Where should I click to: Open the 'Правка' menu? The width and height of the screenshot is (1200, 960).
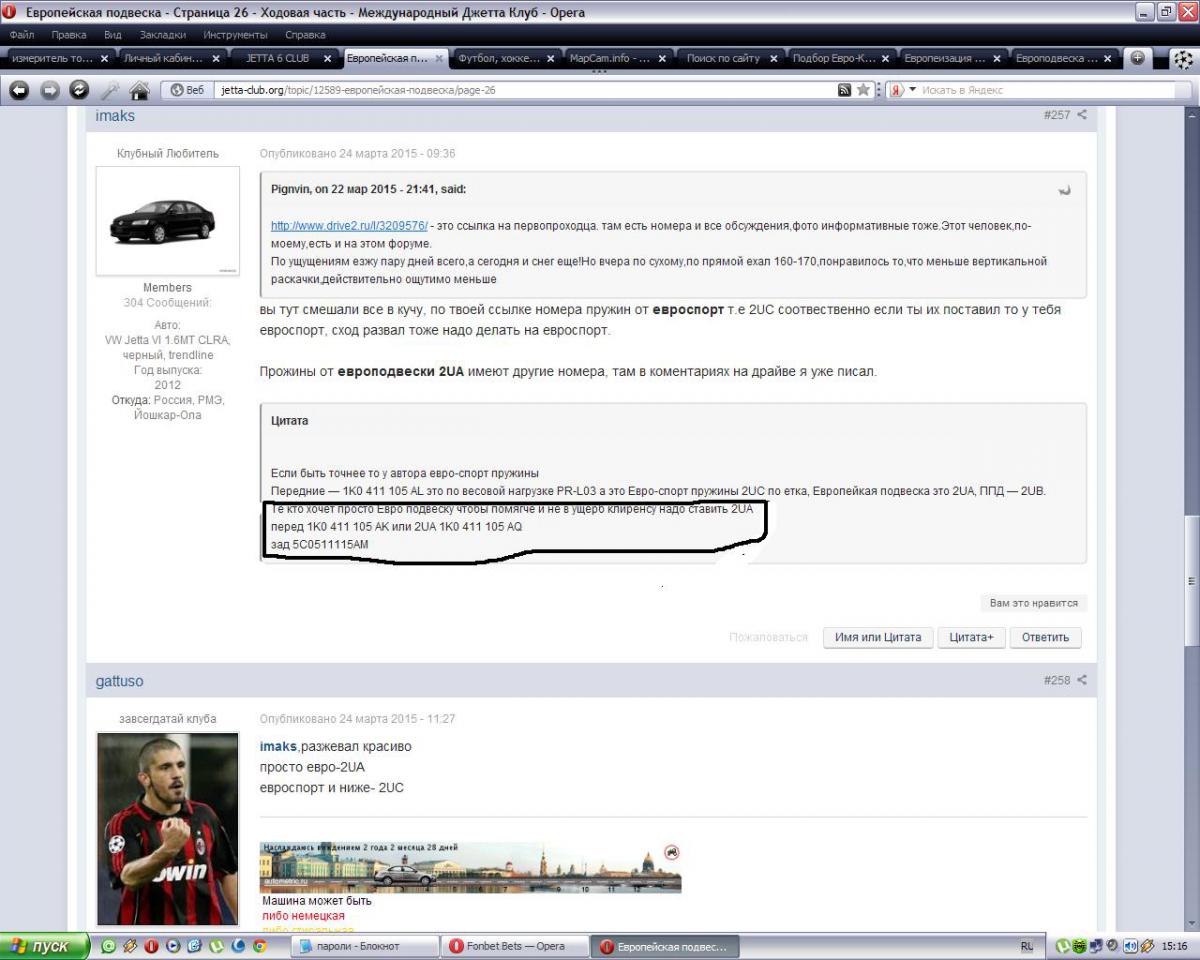click(x=69, y=35)
